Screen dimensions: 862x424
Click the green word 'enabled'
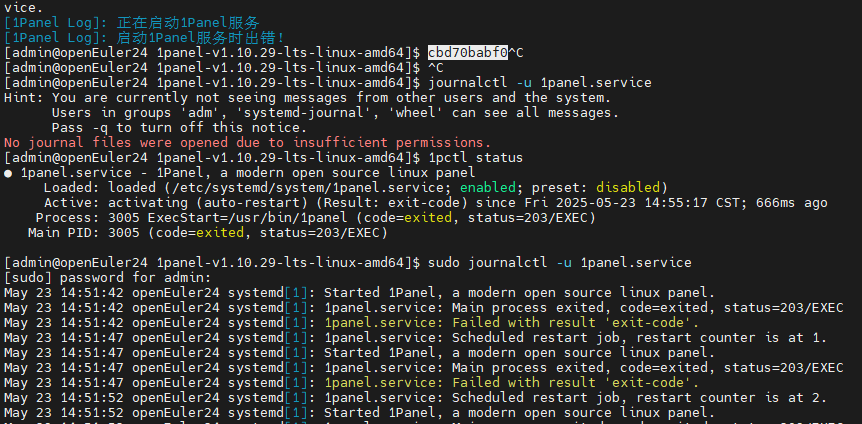click(488, 188)
